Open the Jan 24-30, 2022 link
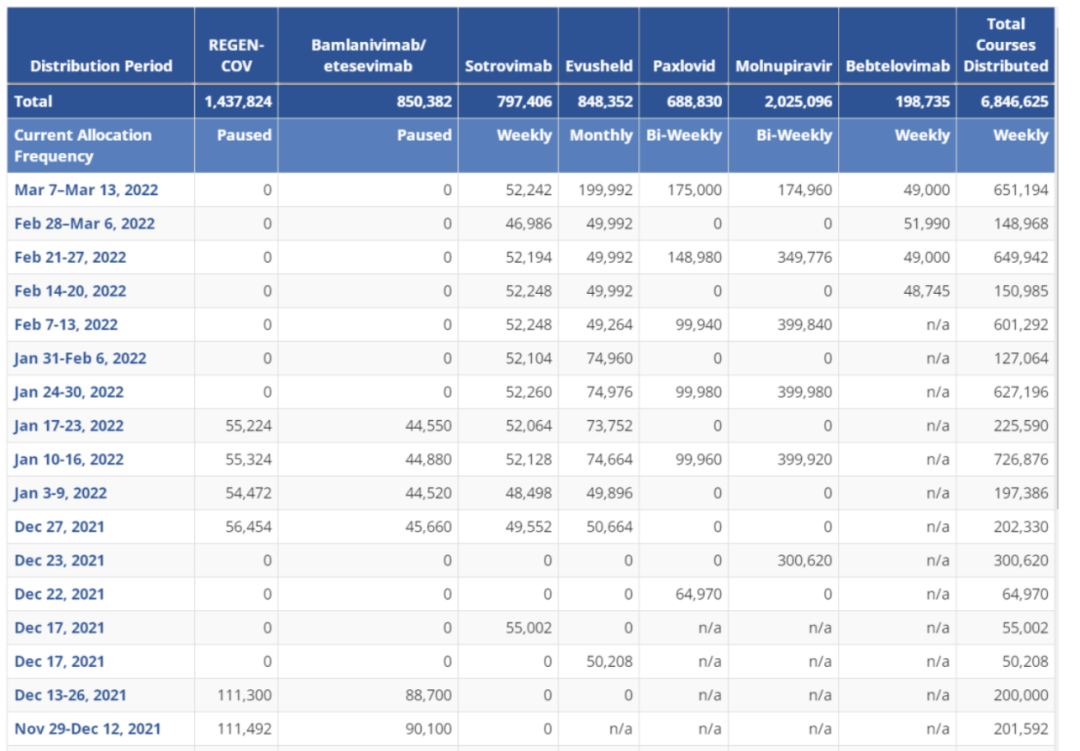Viewport: 1080px width, 751px height. [69, 392]
